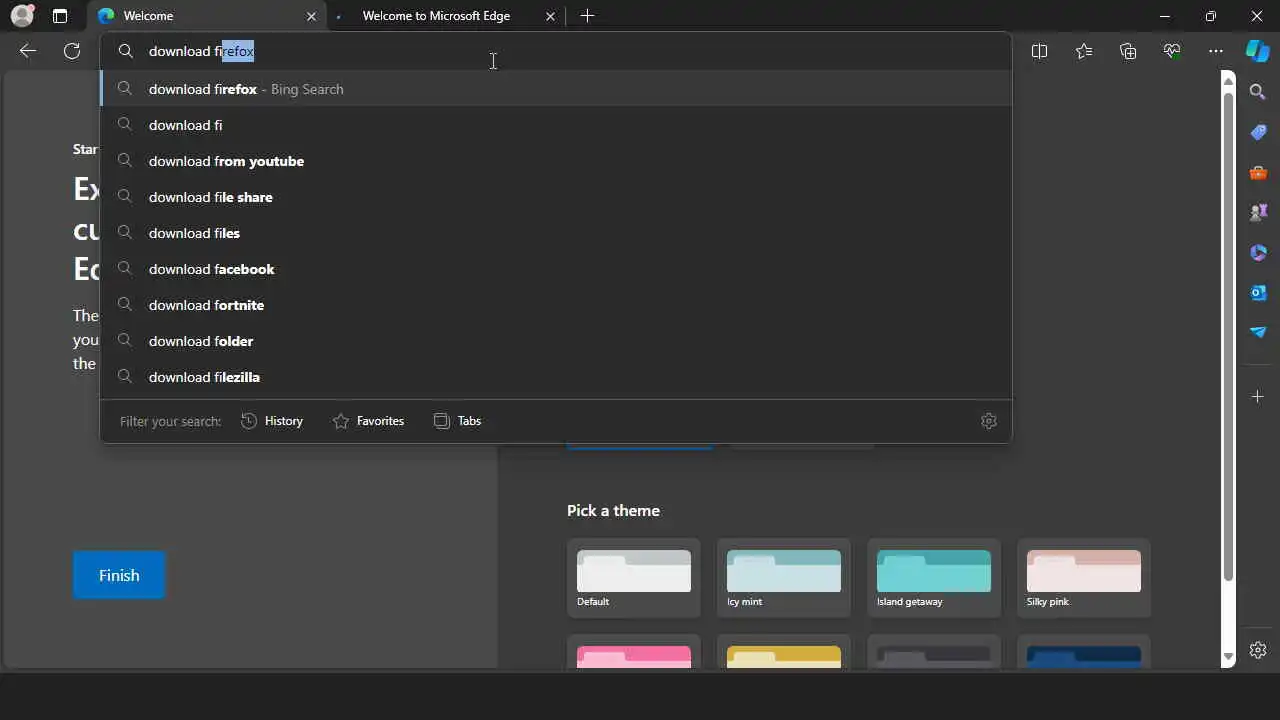Screen dimensions: 1280x720
Task: Open the profile avatar icon
Action: pyautogui.click(x=22, y=16)
